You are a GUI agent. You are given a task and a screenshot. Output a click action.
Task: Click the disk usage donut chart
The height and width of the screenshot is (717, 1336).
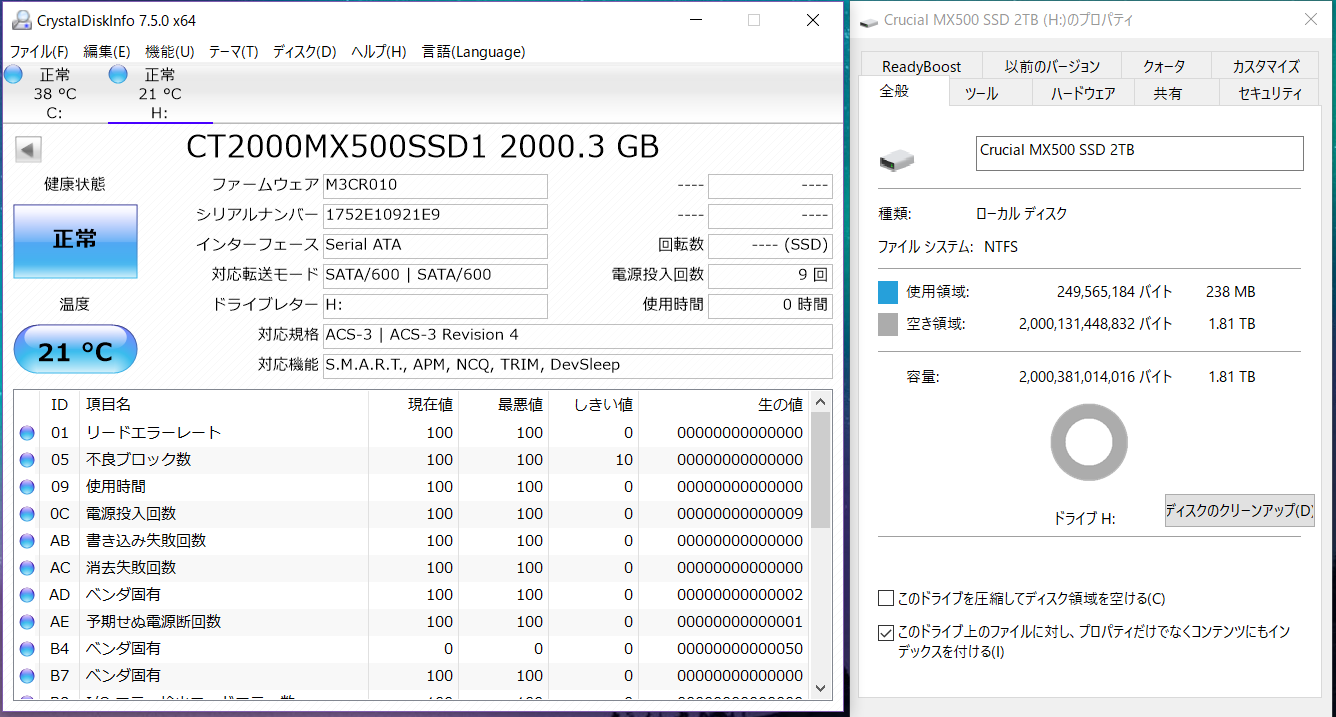tap(1089, 444)
